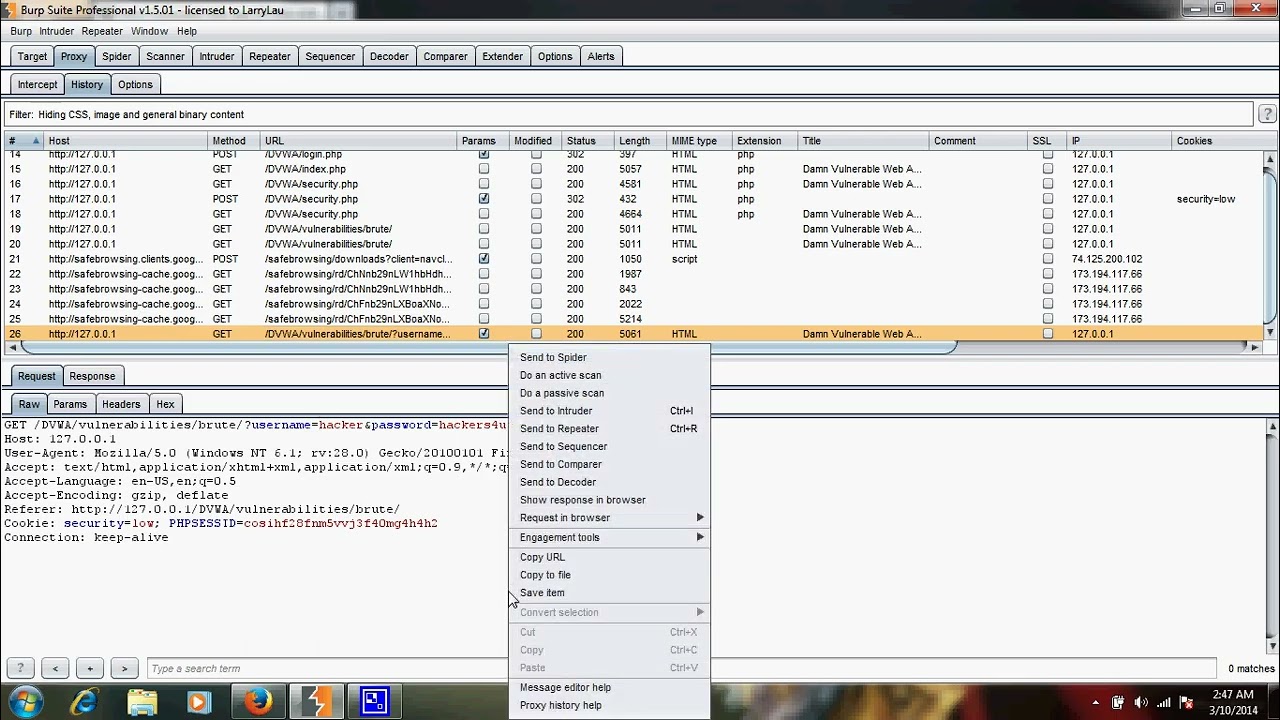This screenshot has height=720, width=1280.
Task: Click the filter help question mark icon
Action: click(x=1267, y=114)
